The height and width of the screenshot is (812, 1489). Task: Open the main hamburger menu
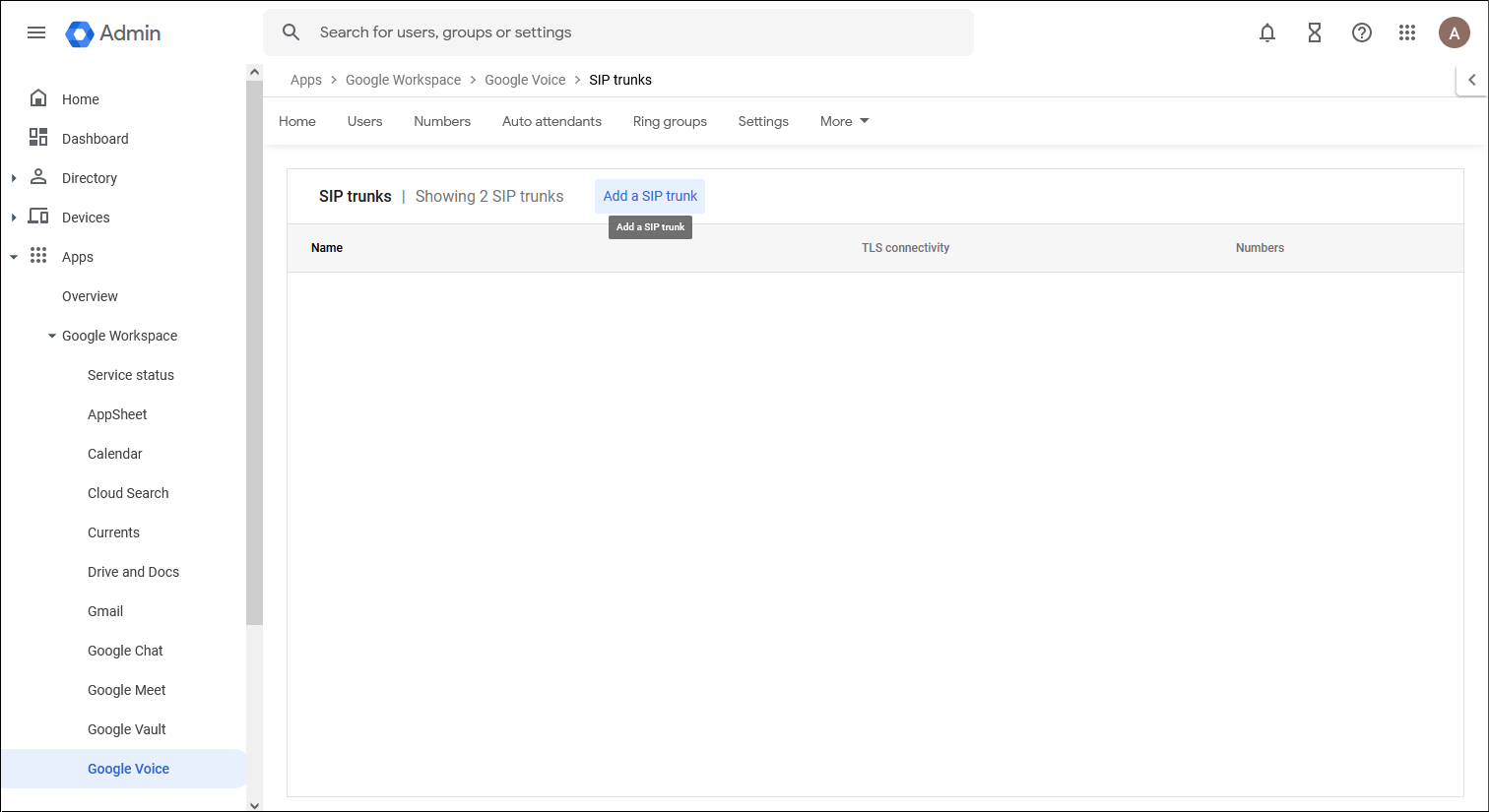[x=36, y=32]
